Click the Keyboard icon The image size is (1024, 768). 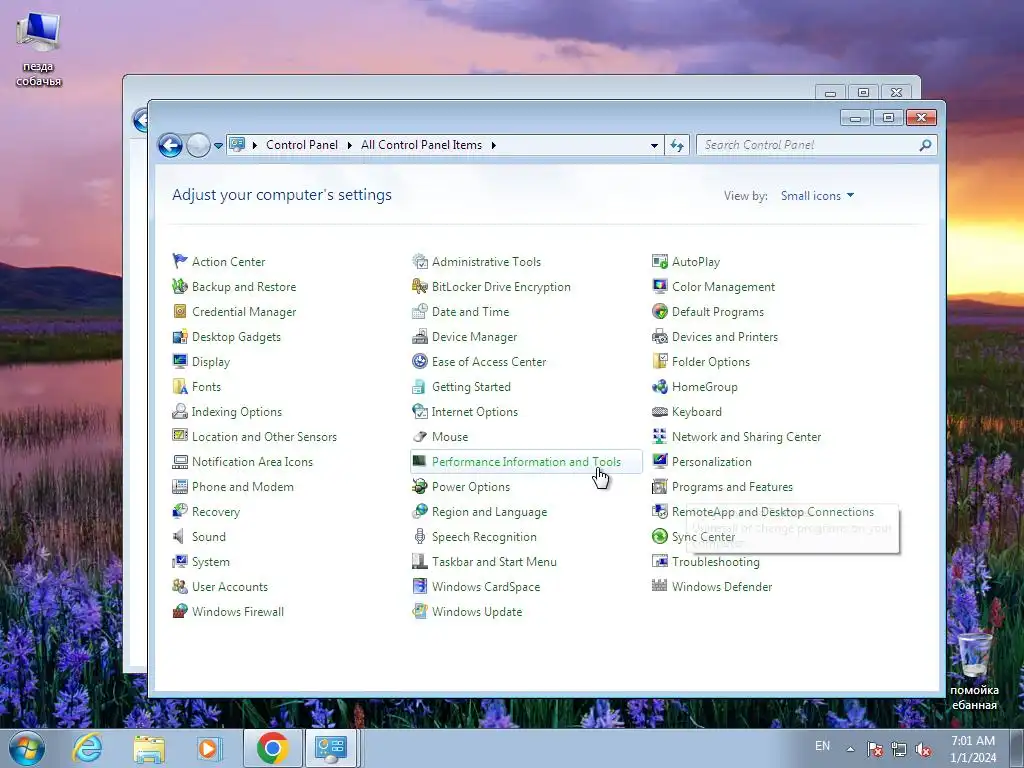pyautogui.click(x=660, y=411)
